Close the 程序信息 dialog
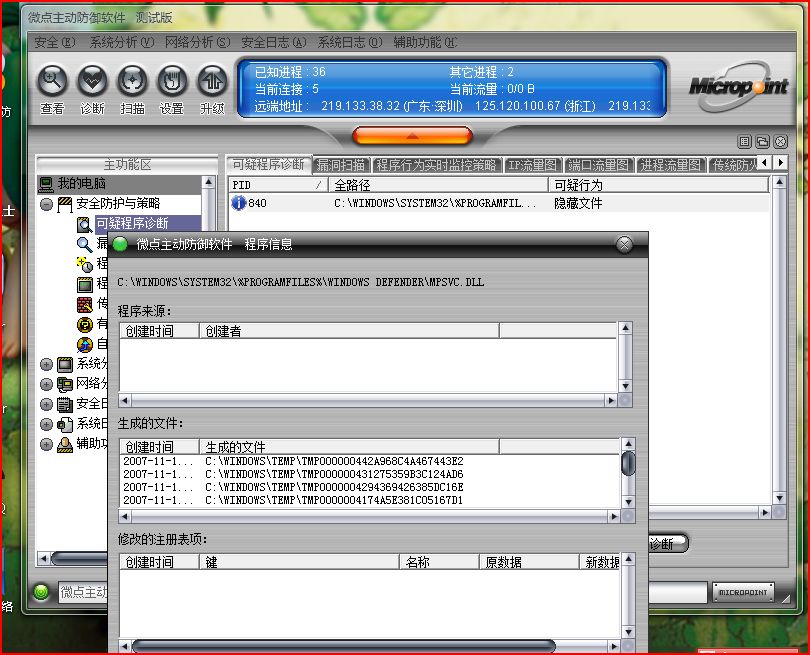This screenshot has height=655, width=810. [x=624, y=244]
